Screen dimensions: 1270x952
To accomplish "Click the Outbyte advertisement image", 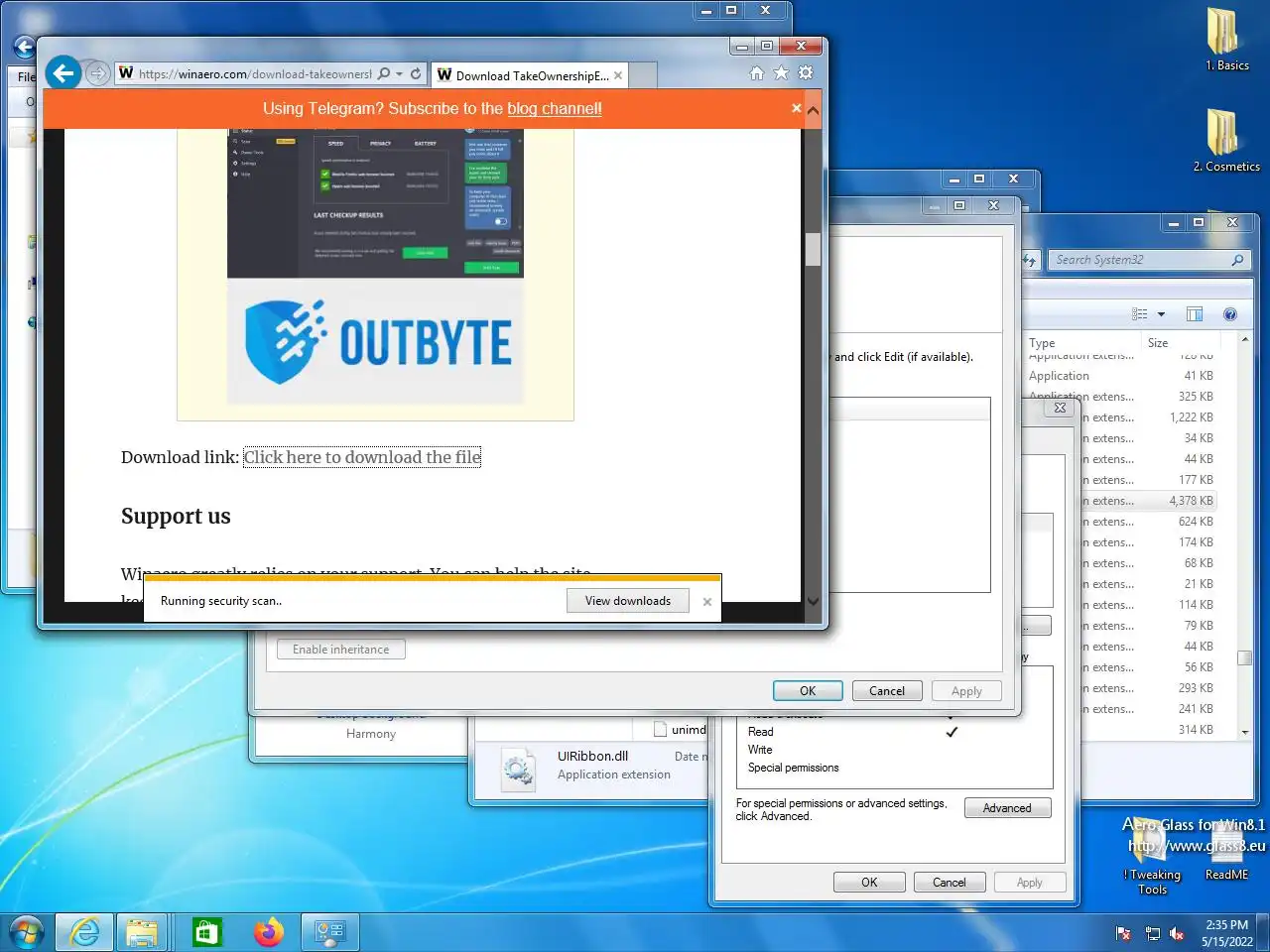I will pos(375,266).
